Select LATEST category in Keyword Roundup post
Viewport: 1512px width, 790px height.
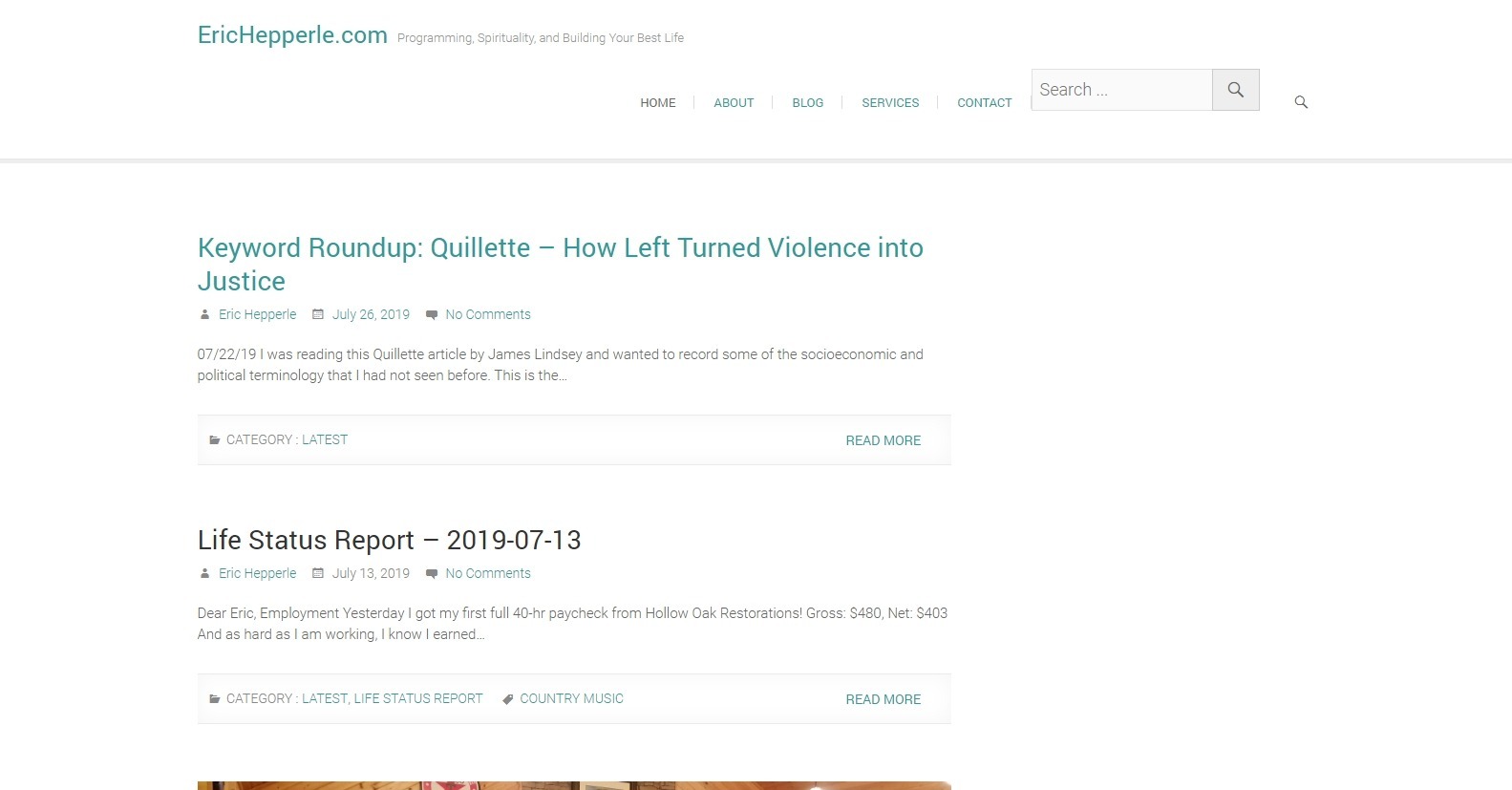[x=325, y=440]
